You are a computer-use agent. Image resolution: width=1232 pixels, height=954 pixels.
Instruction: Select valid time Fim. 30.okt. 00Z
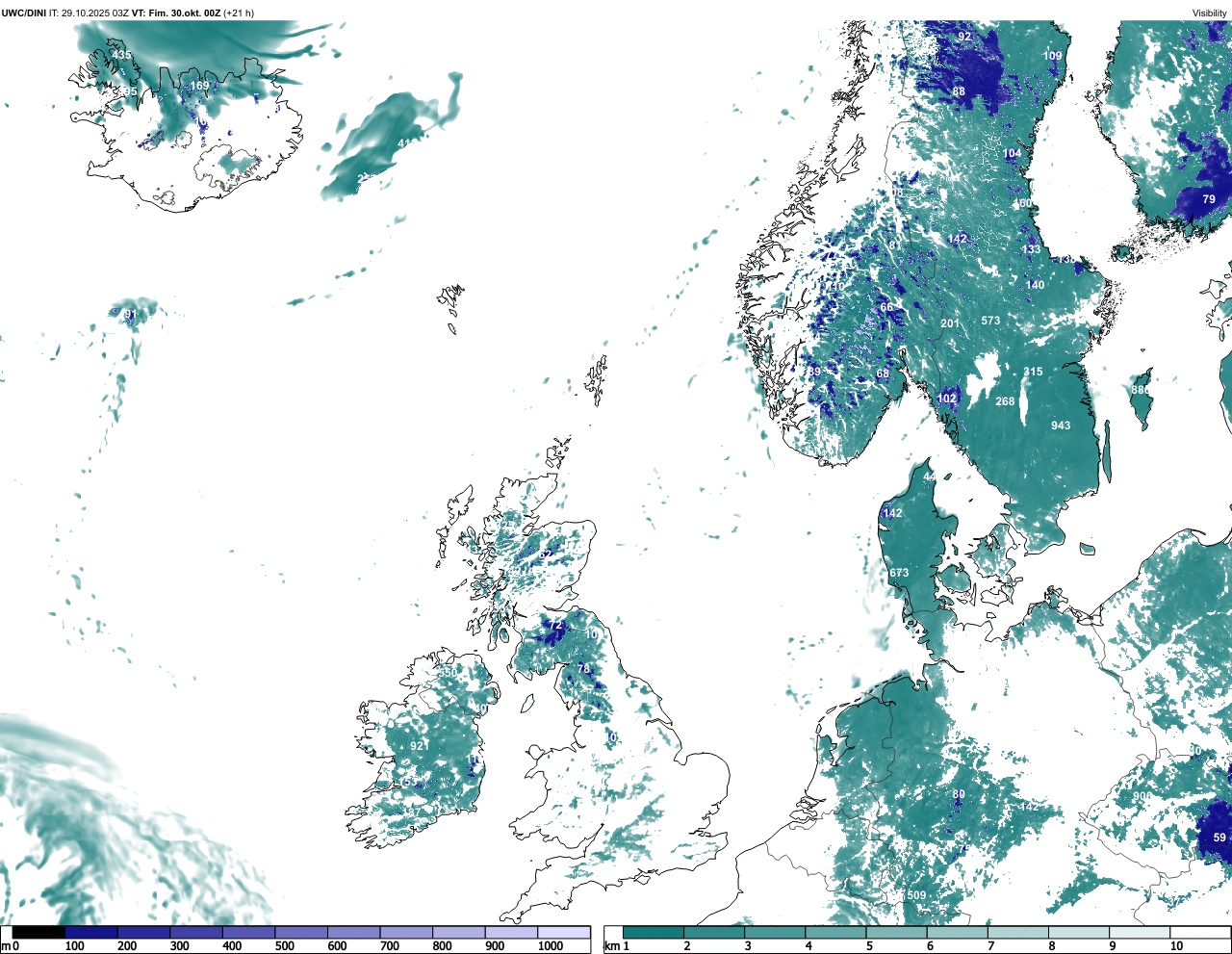click(186, 13)
